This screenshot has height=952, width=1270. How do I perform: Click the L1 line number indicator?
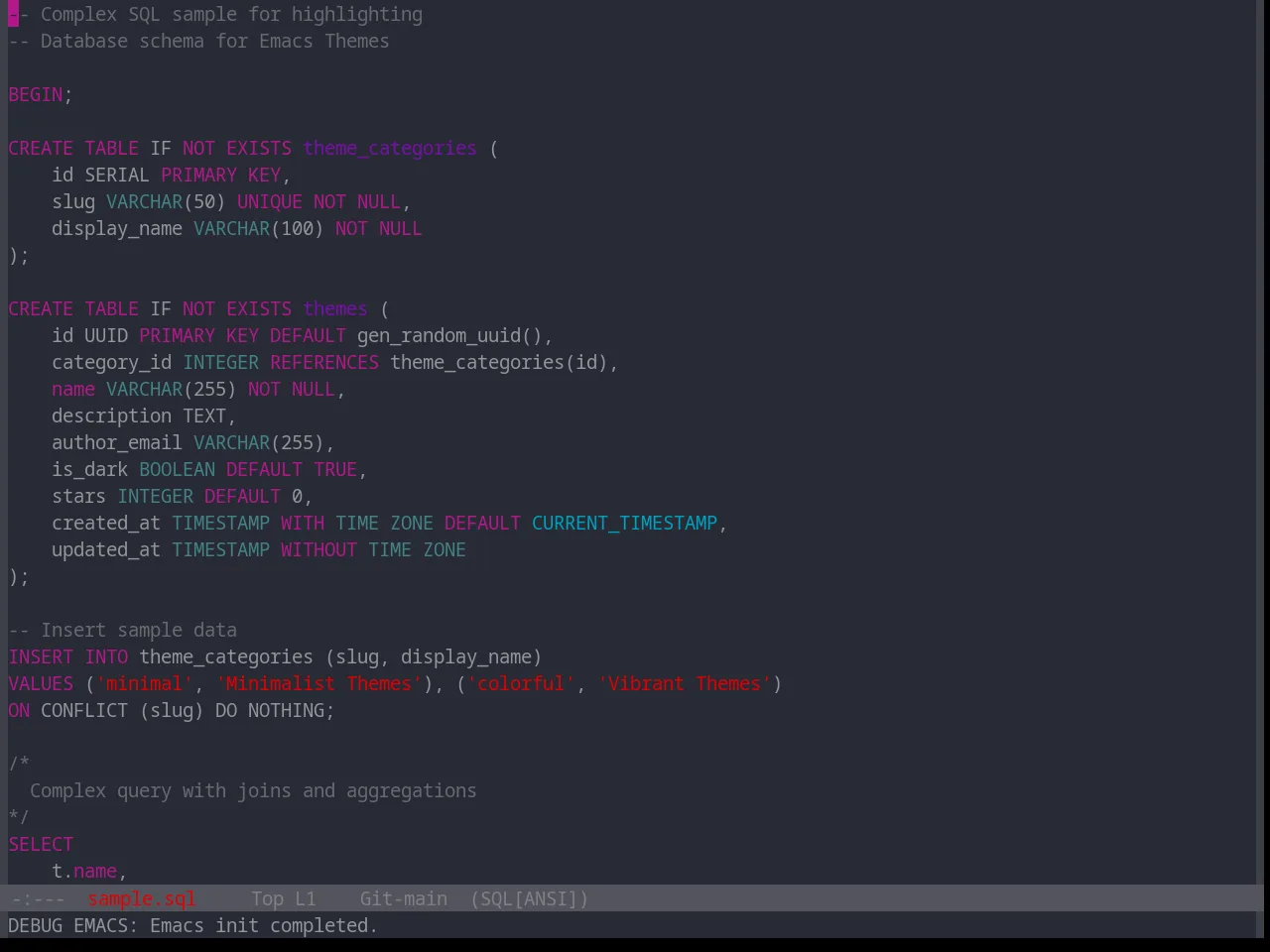(x=305, y=898)
